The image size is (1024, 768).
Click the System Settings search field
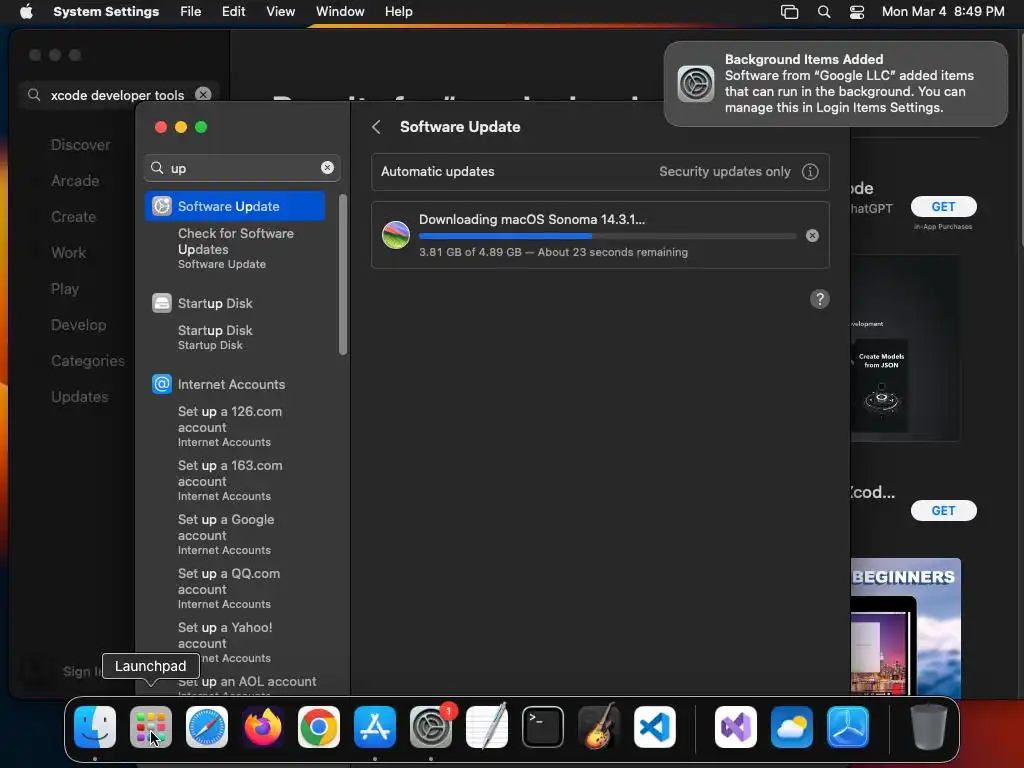242,168
